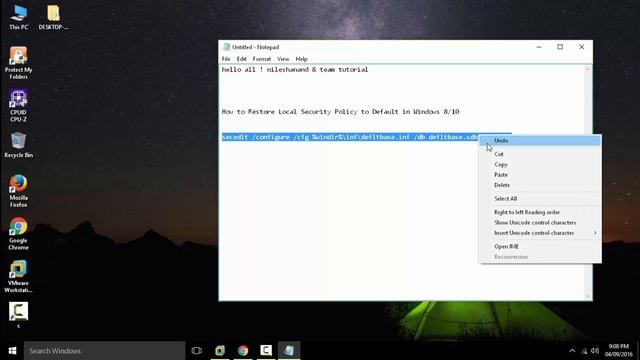The width and height of the screenshot is (640, 360).
Task: Open VMware icon in taskbar
Action: tap(220, 351)
